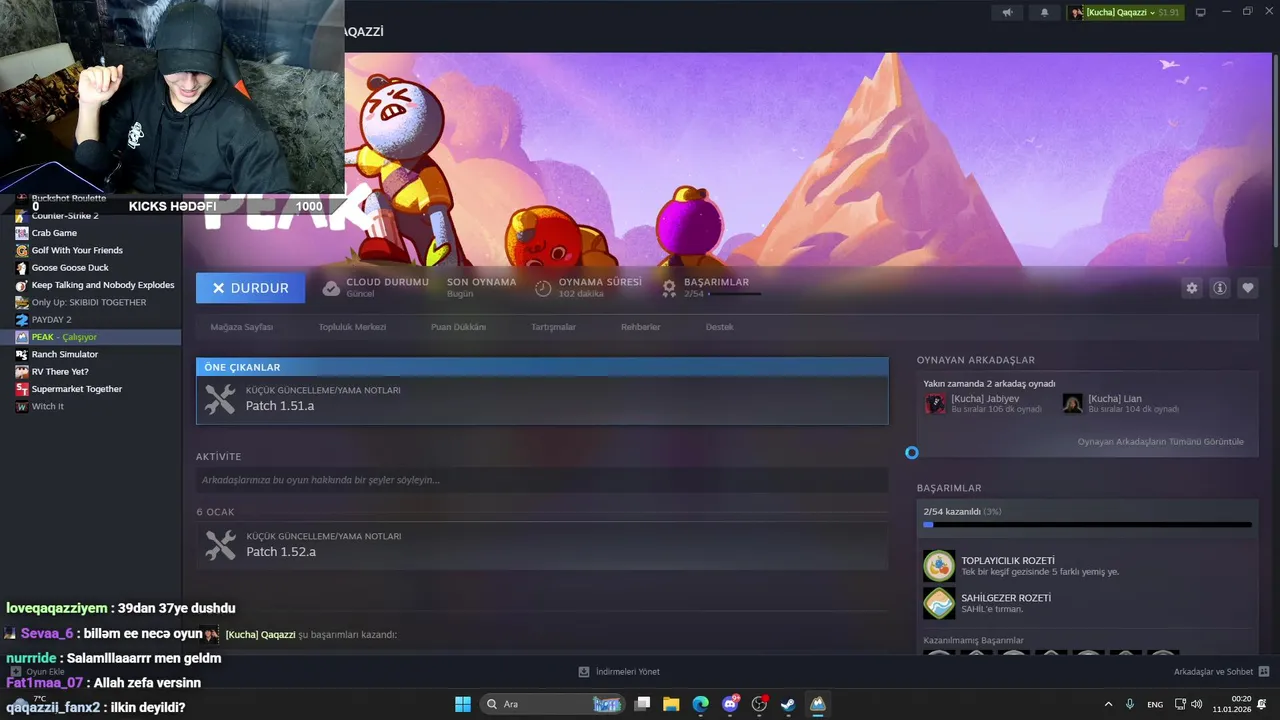Switch to Big Picture mode monitor icon

tap(1201, 12)
